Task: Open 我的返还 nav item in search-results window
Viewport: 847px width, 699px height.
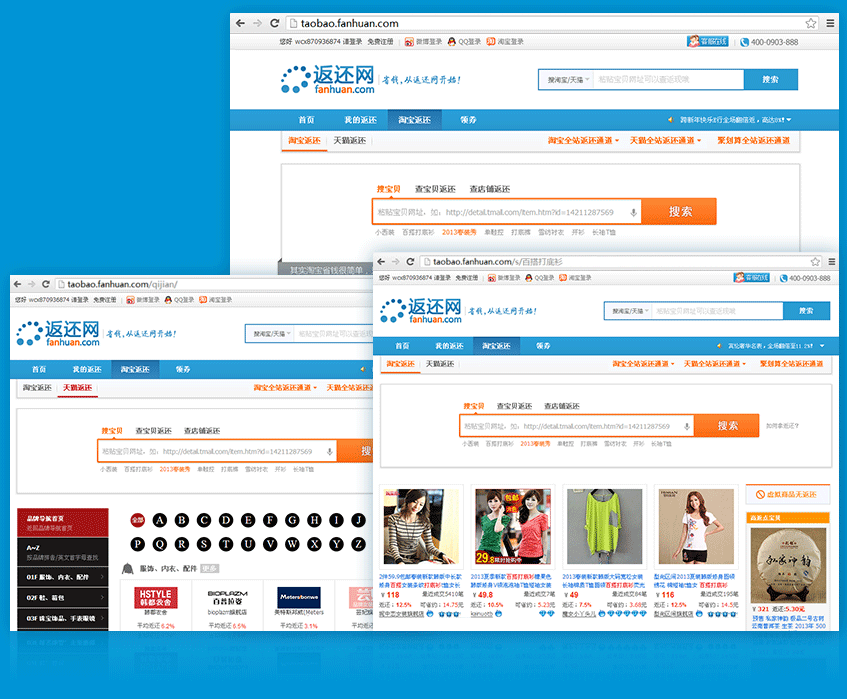Action: 449,346
